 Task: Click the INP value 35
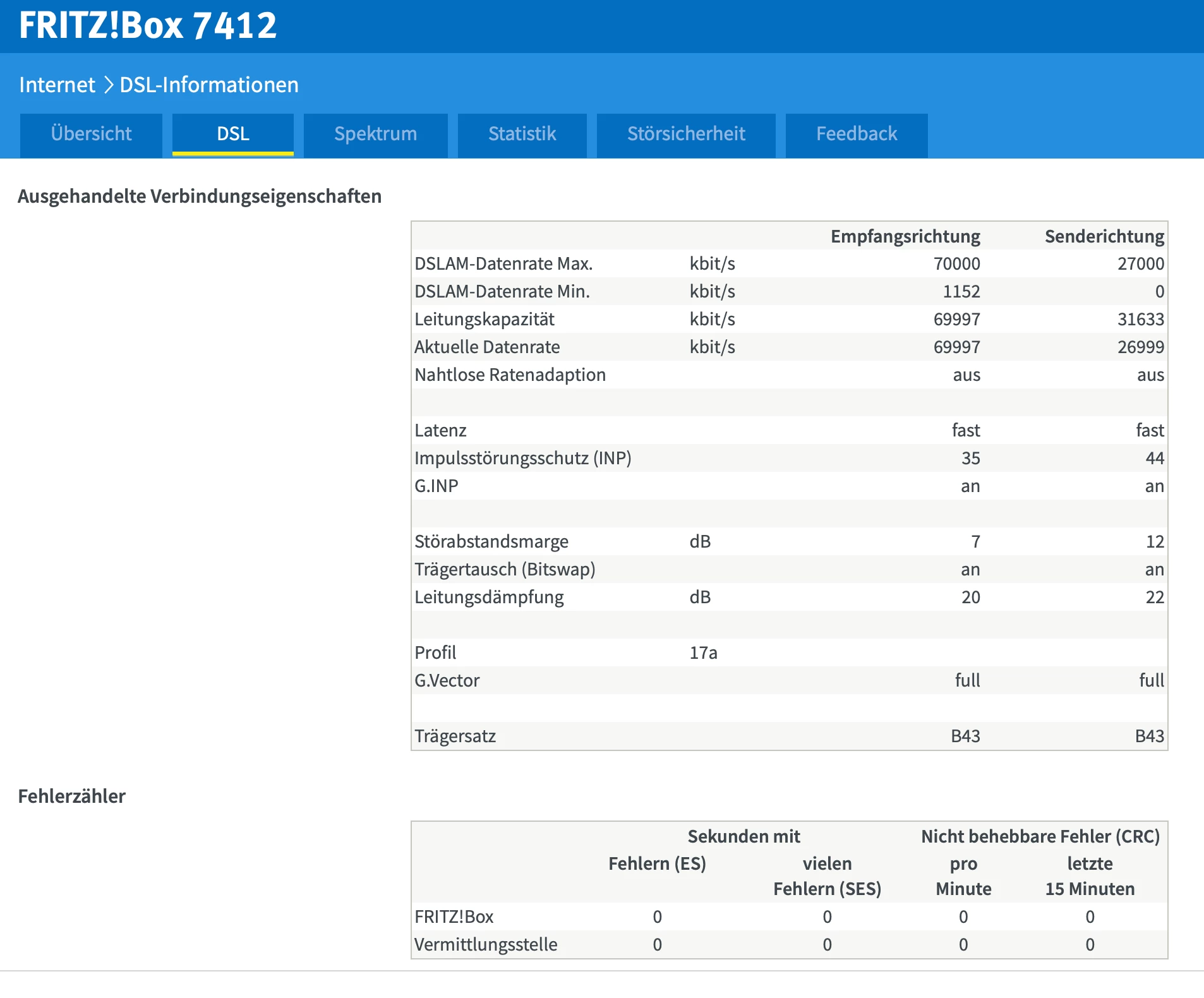971,458
